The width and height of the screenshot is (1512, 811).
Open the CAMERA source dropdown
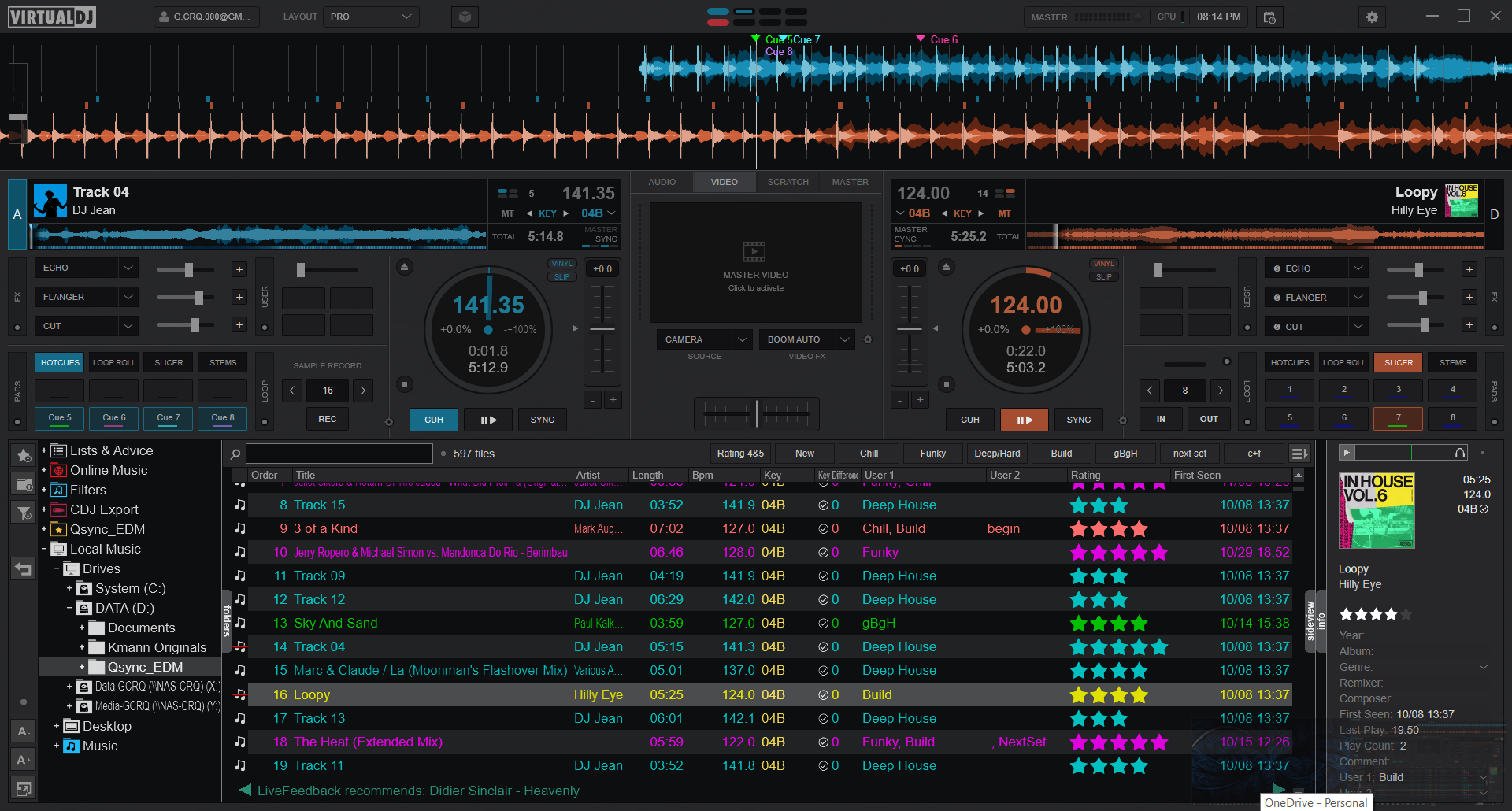pyautogui.click(x=704, y=339)
